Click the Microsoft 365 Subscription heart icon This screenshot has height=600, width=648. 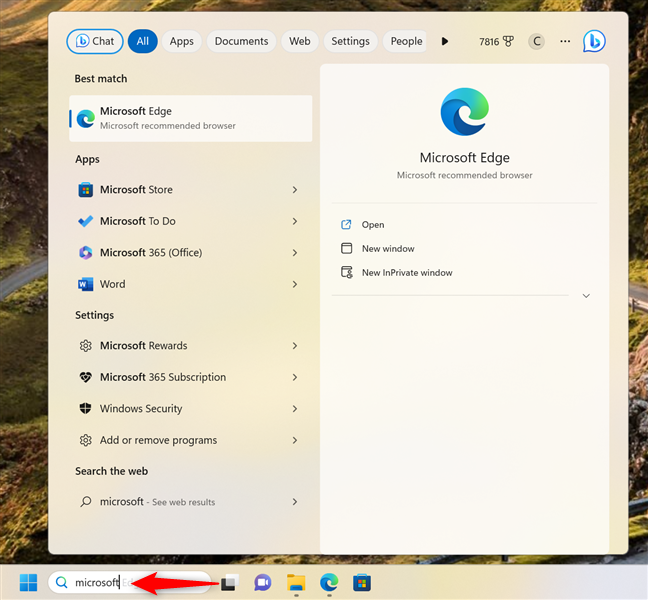tap(86, 377)
